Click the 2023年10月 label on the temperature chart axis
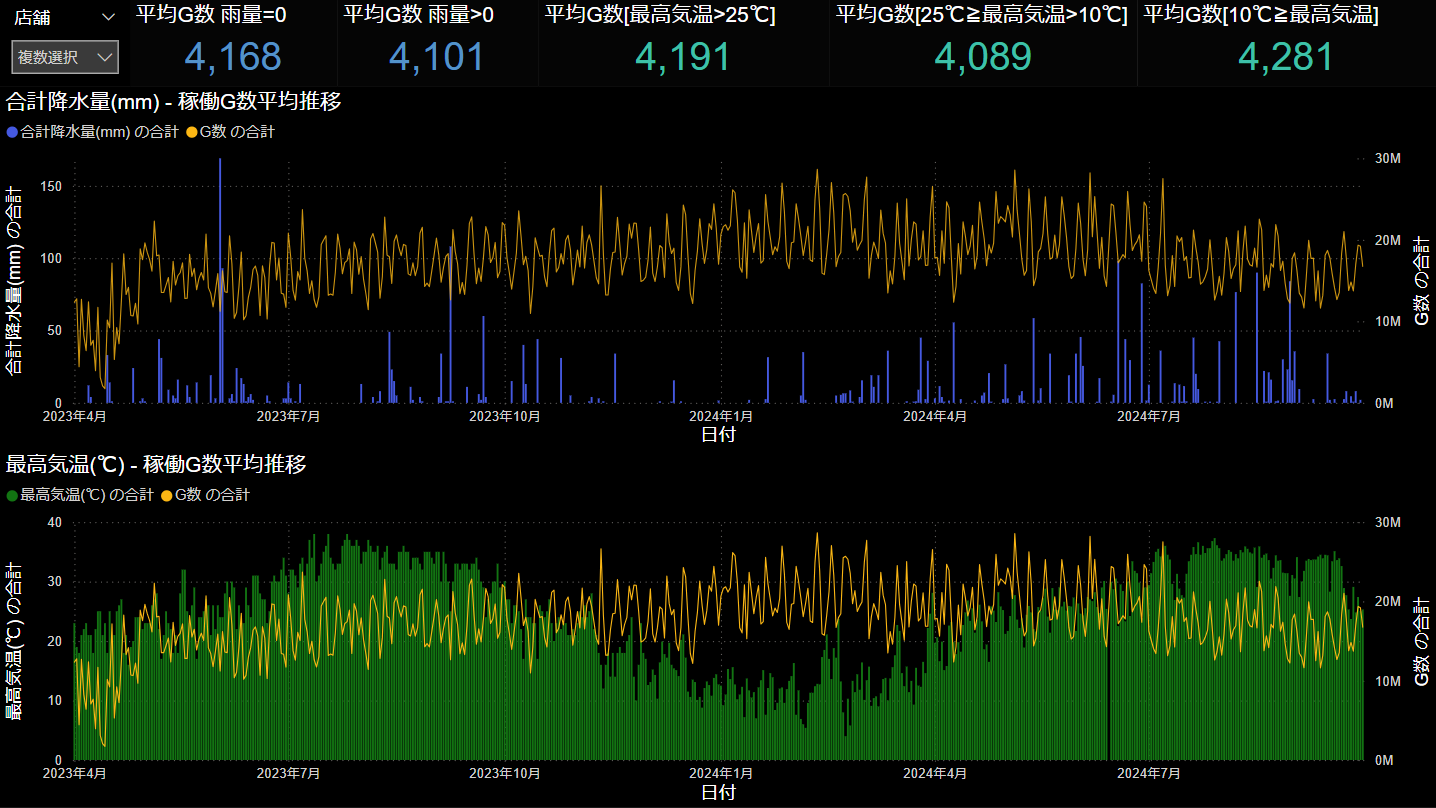The height and width of the screenshot is (808, 1436). point(505,773)
